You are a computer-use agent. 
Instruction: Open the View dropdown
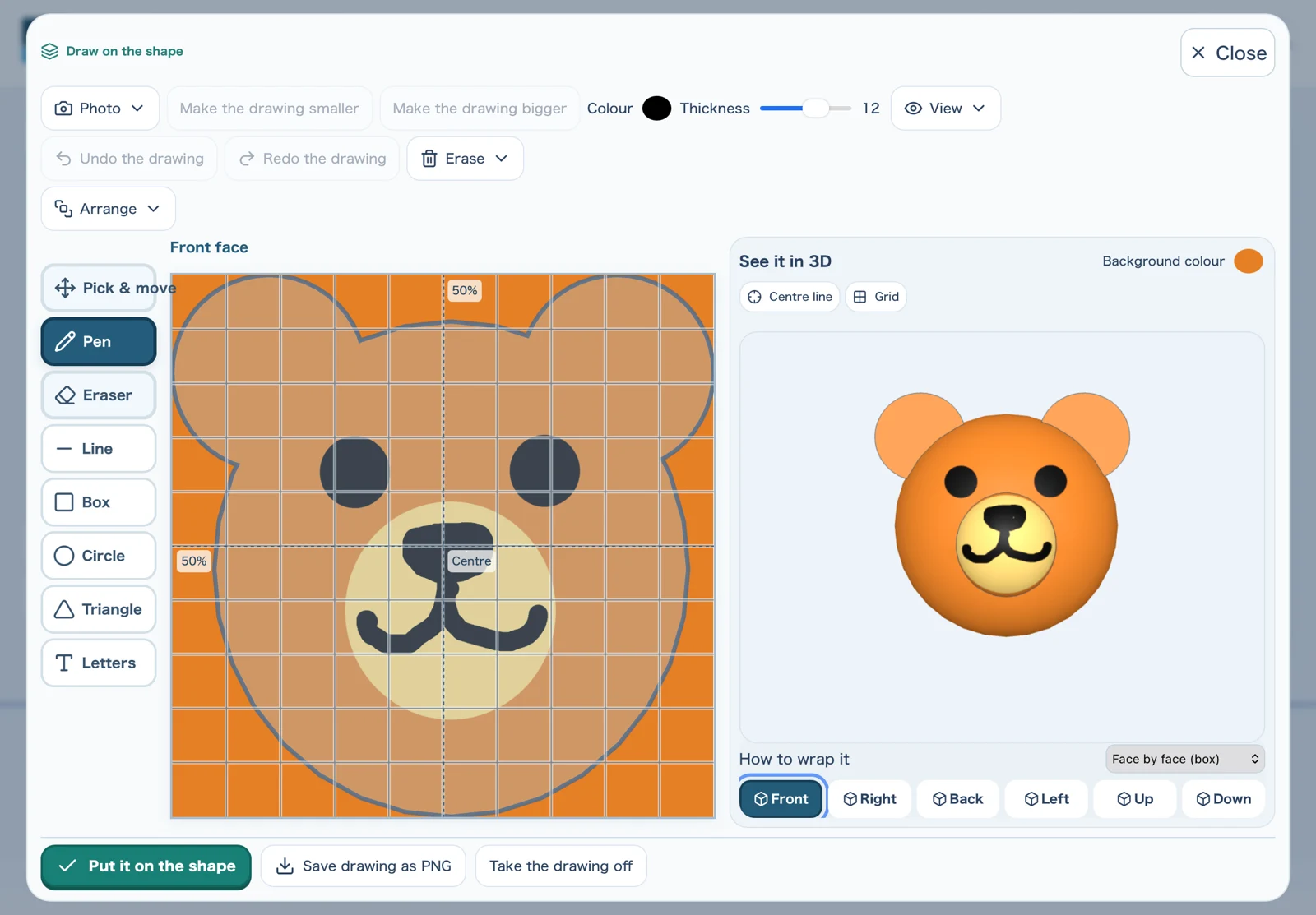(946, 109)
